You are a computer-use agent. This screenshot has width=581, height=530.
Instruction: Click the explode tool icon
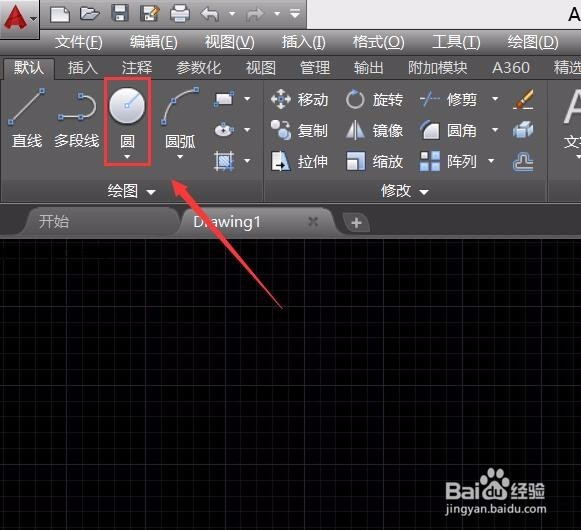523,130
